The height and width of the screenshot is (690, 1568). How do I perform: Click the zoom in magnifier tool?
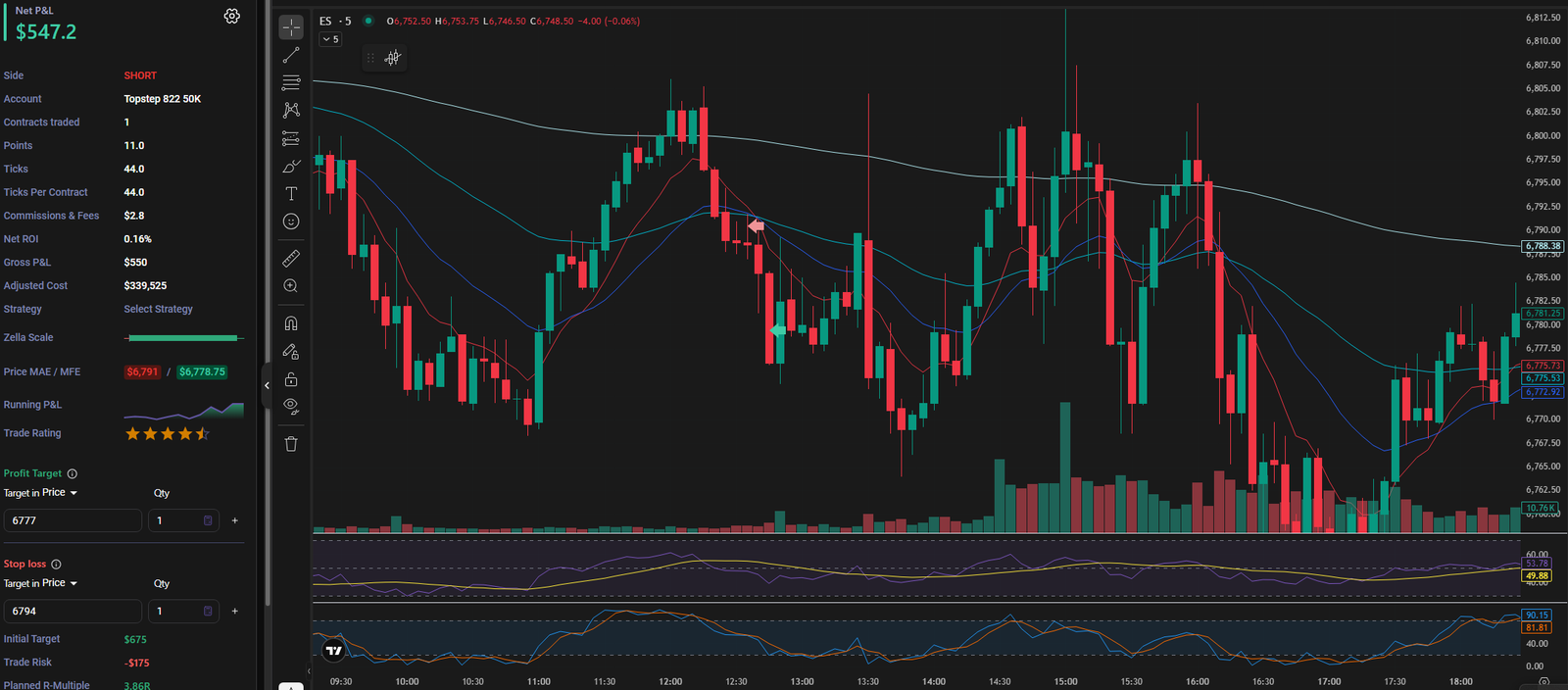pos(291,286)
